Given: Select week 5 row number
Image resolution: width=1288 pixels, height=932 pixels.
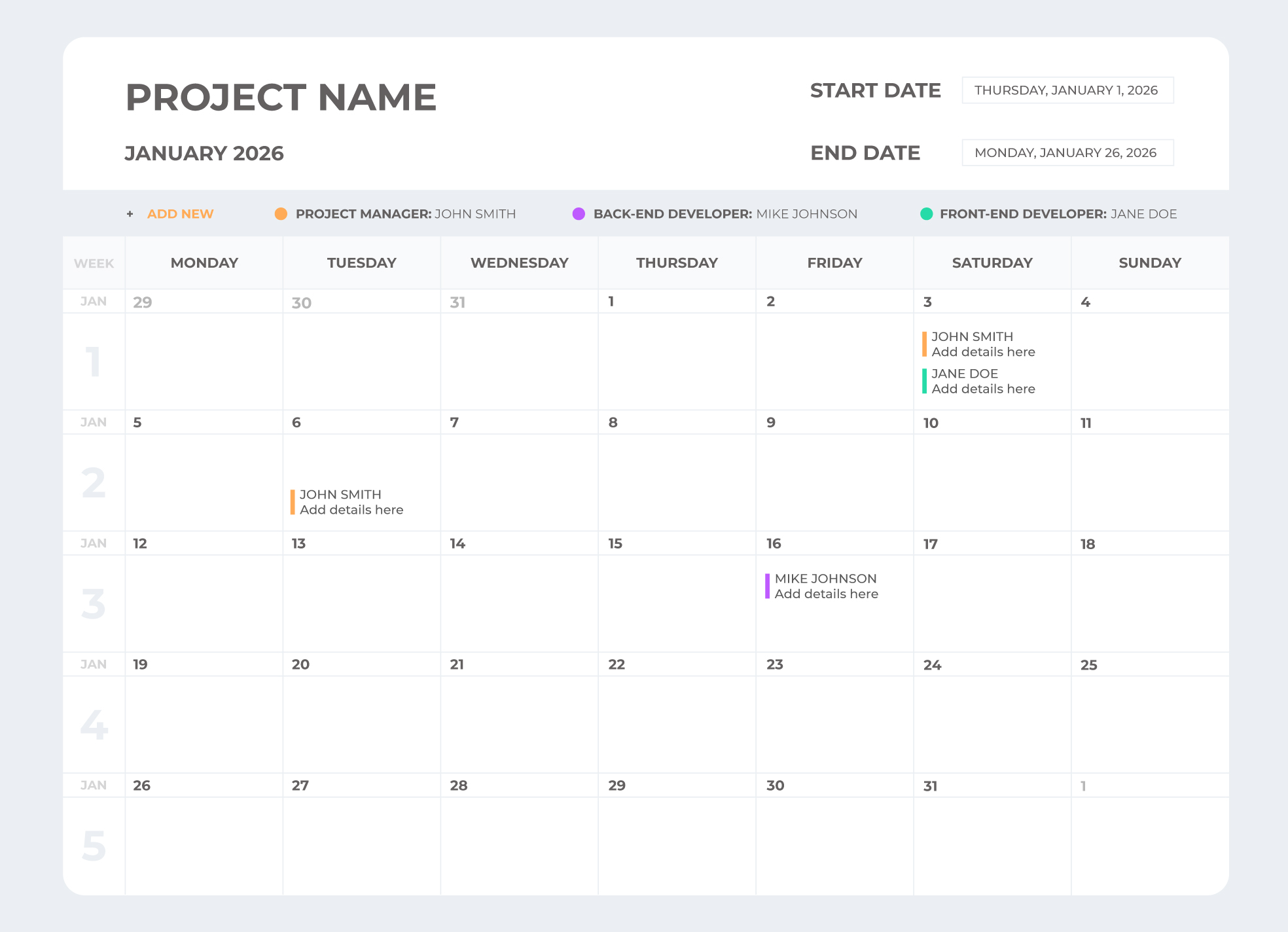Looking at the screenshot, I should (x=94, y=846).
